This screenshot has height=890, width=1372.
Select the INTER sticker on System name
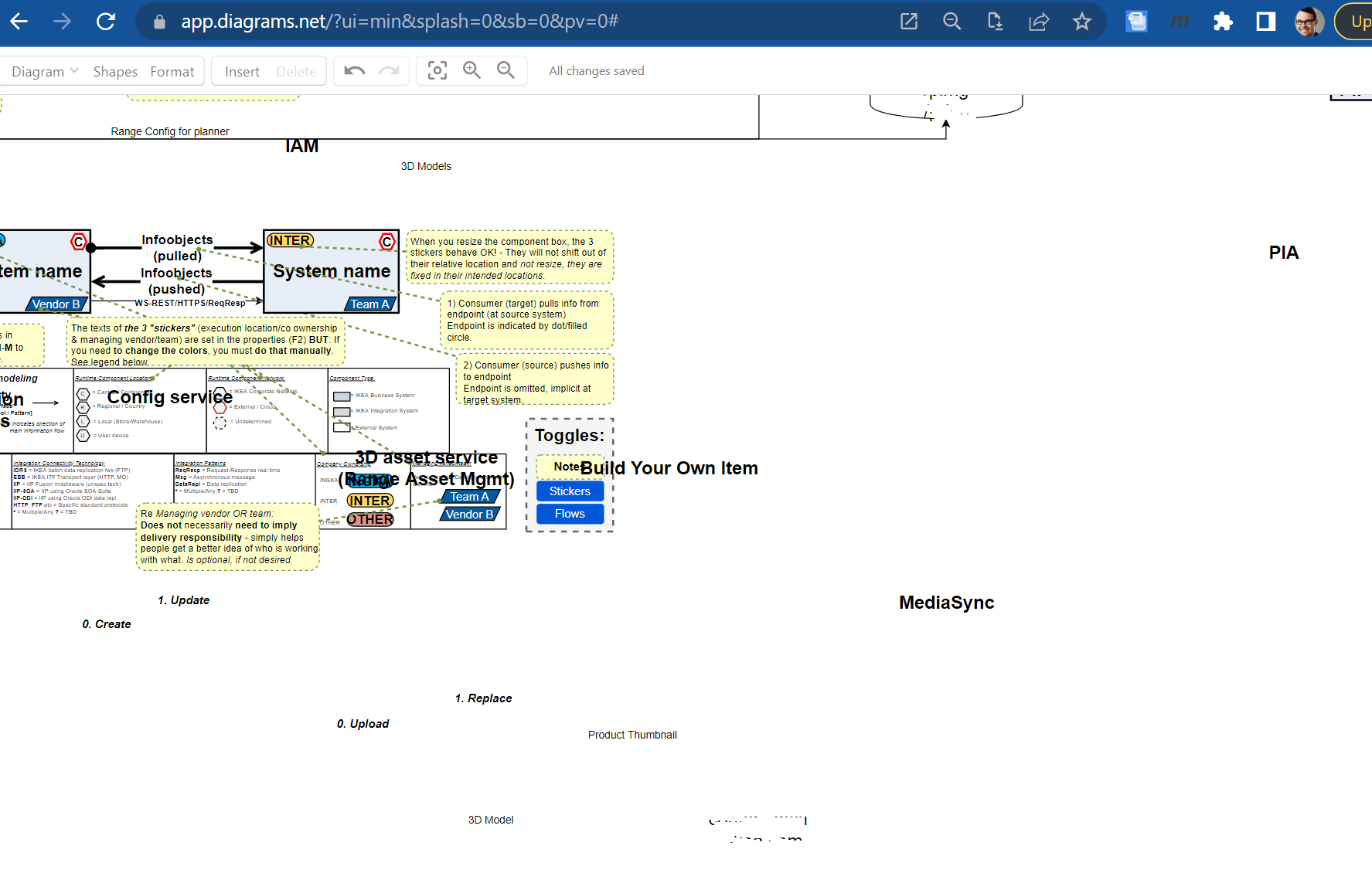[290, 240]
